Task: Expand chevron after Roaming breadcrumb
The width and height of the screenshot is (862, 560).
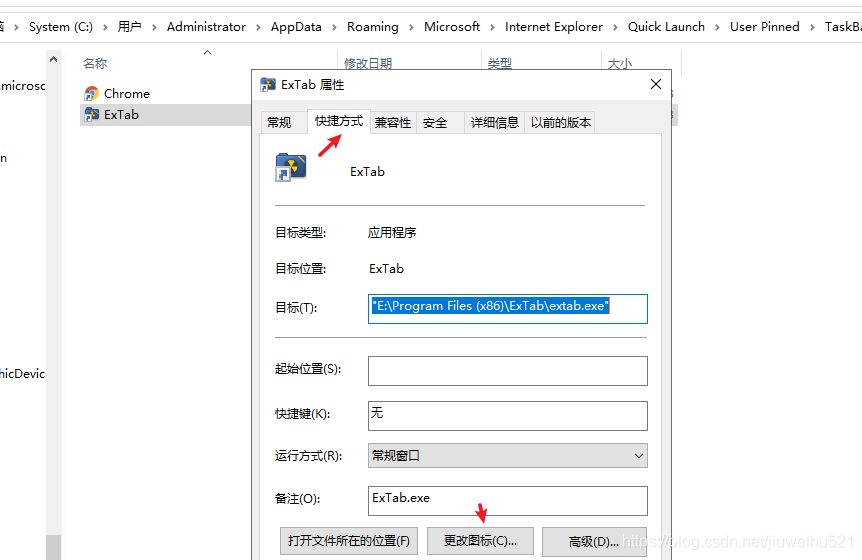Action: pos(411,27)
